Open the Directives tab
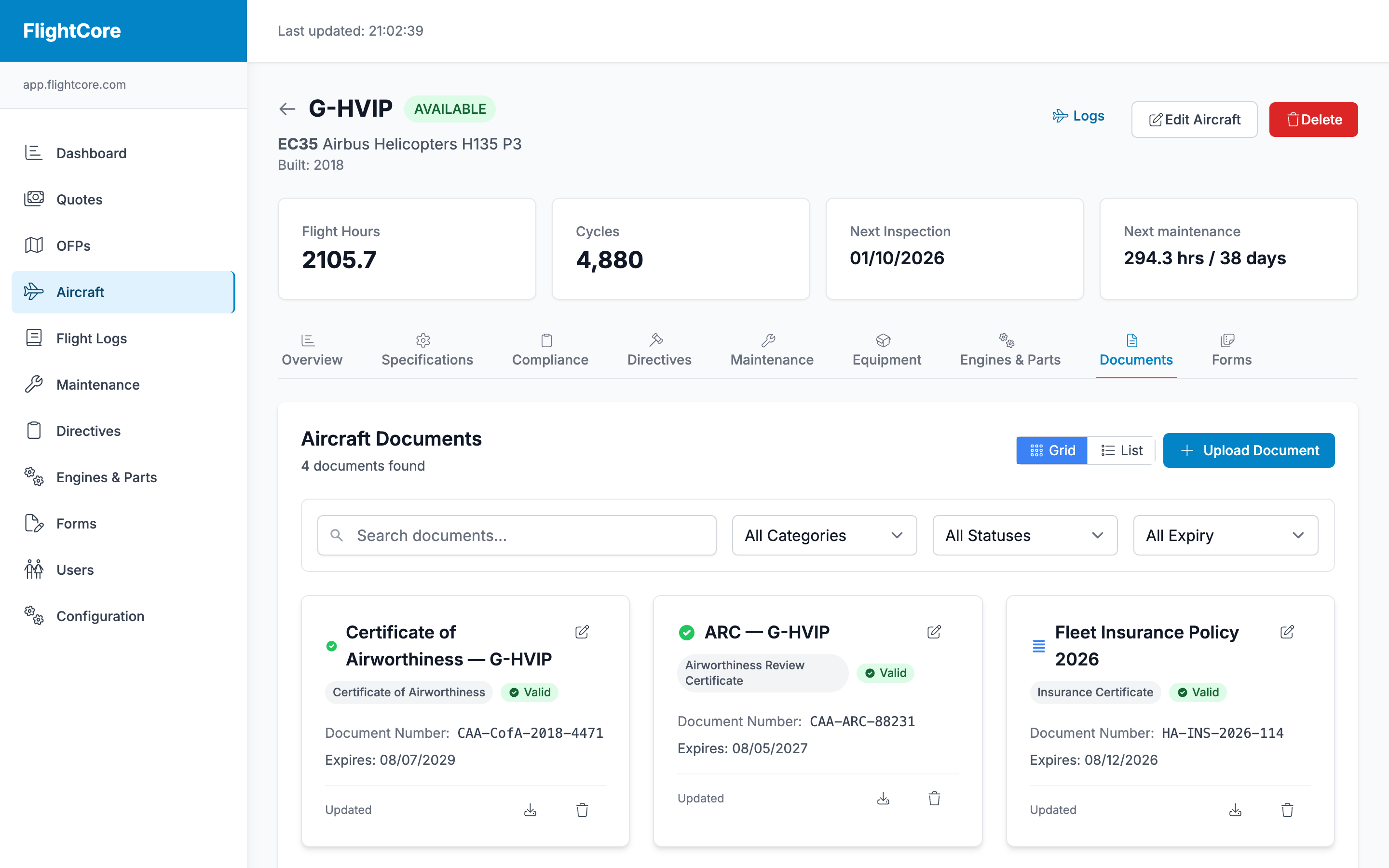 659,350
